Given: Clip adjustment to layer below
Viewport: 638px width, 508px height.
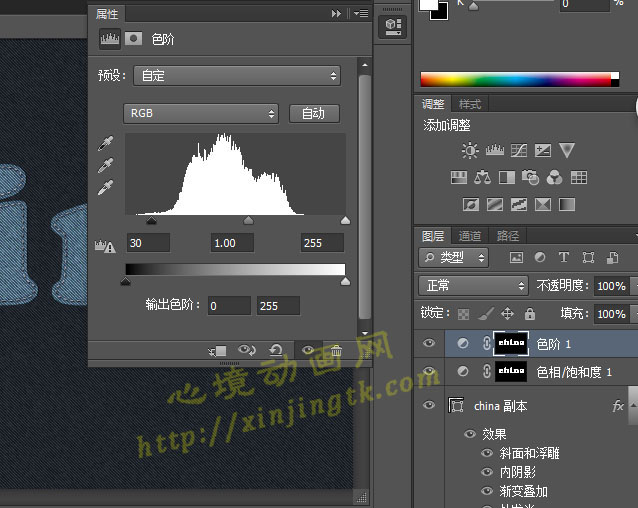Looking at the screenshot, I should pyautogui.click(x=218, y=351).
